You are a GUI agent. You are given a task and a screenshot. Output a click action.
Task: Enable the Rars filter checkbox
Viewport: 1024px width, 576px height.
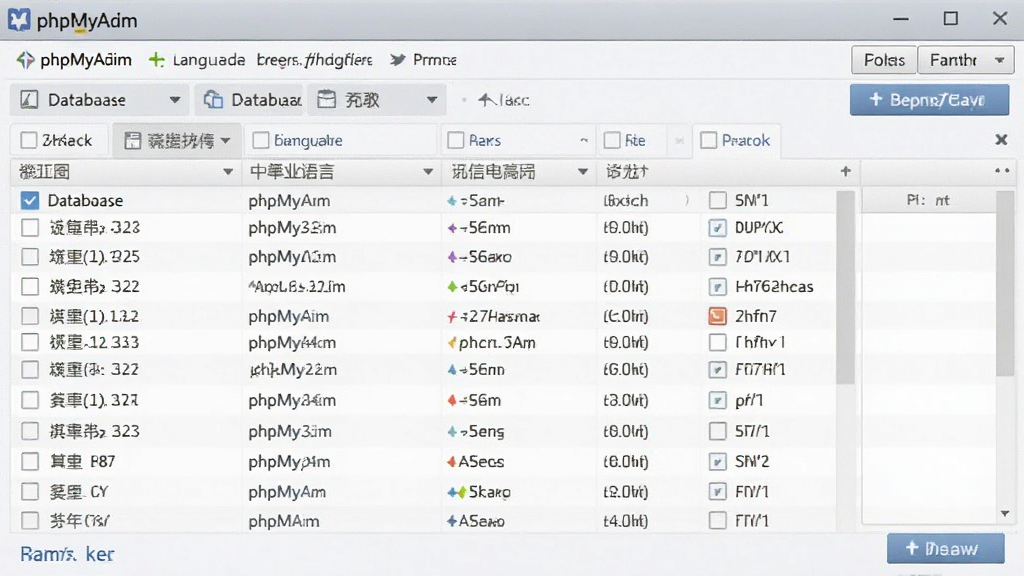click(456, 140)
